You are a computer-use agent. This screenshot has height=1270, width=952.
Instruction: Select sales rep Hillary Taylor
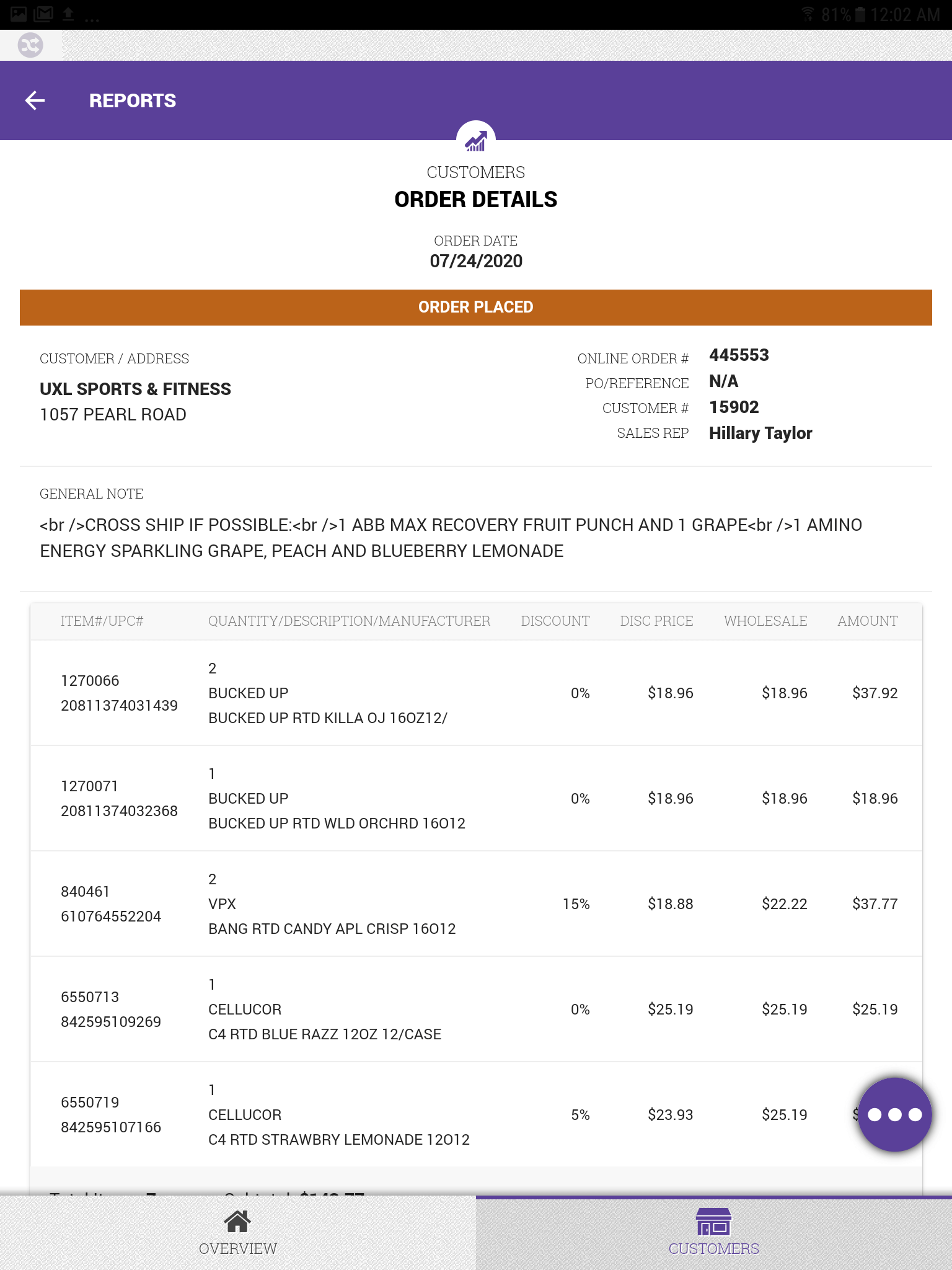[x=761, y=433]
